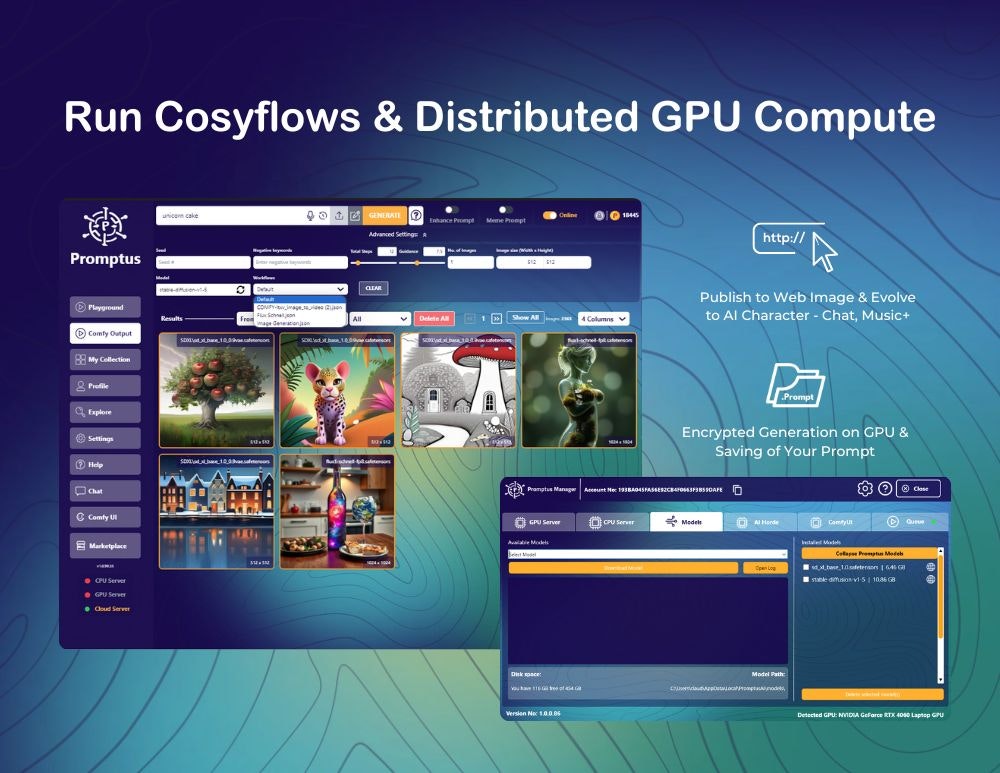This screenshot has height=773, width=1000.
Task: Copy the account number in Promptus Manager
Action: pyautogui.click(x=737, y=490)
